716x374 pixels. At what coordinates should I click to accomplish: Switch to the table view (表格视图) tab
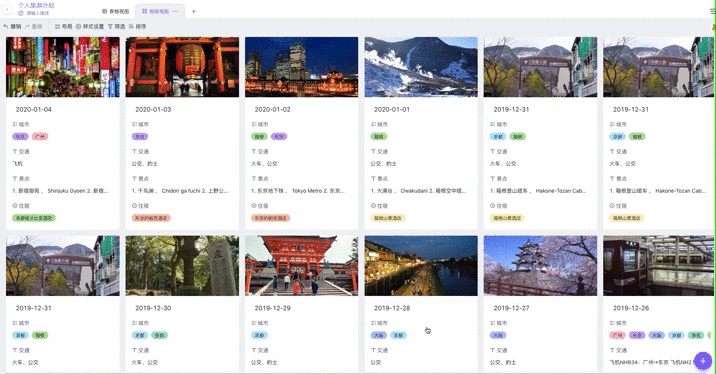(116, 11)
